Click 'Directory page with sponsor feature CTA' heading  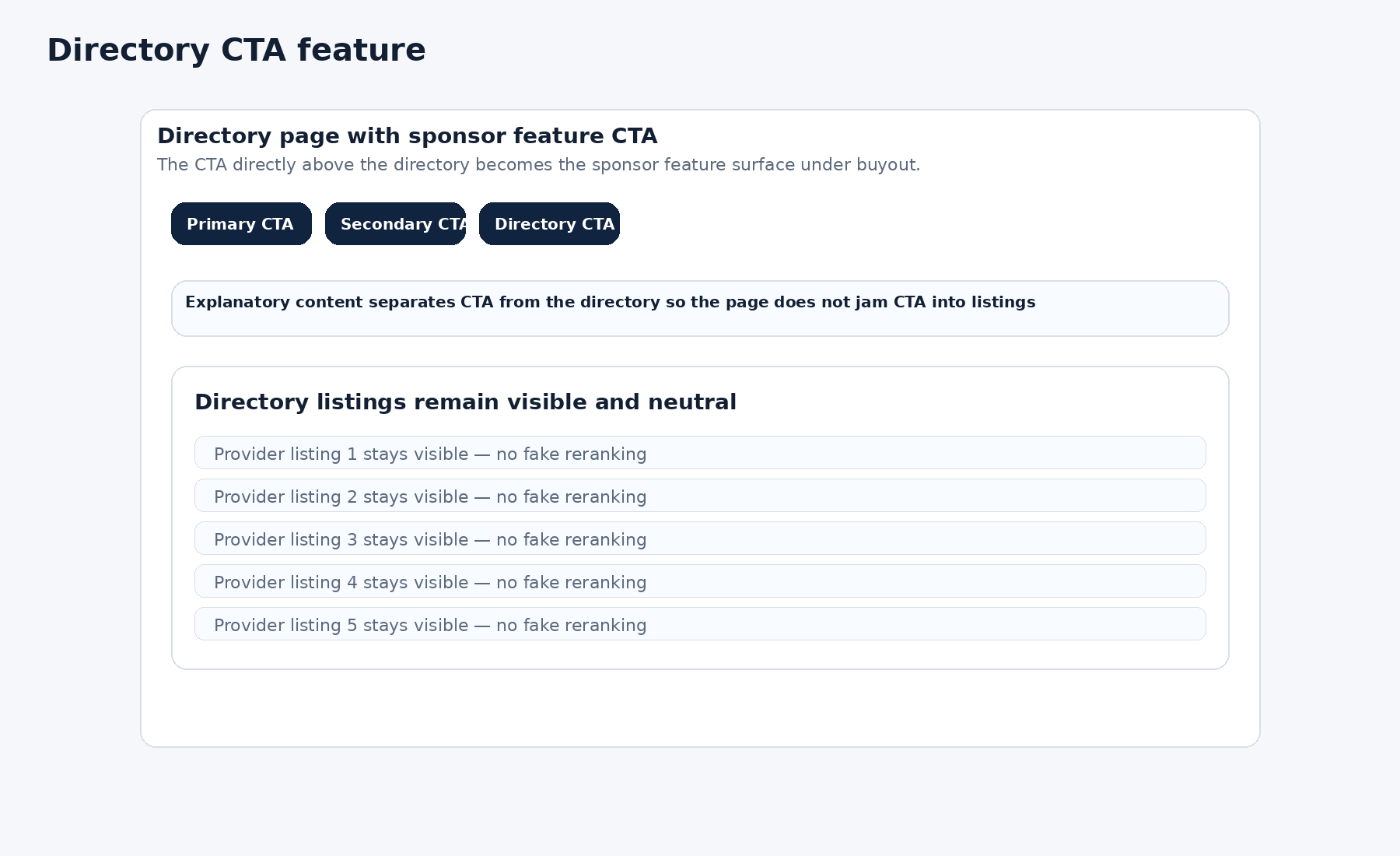pos(407,136)
